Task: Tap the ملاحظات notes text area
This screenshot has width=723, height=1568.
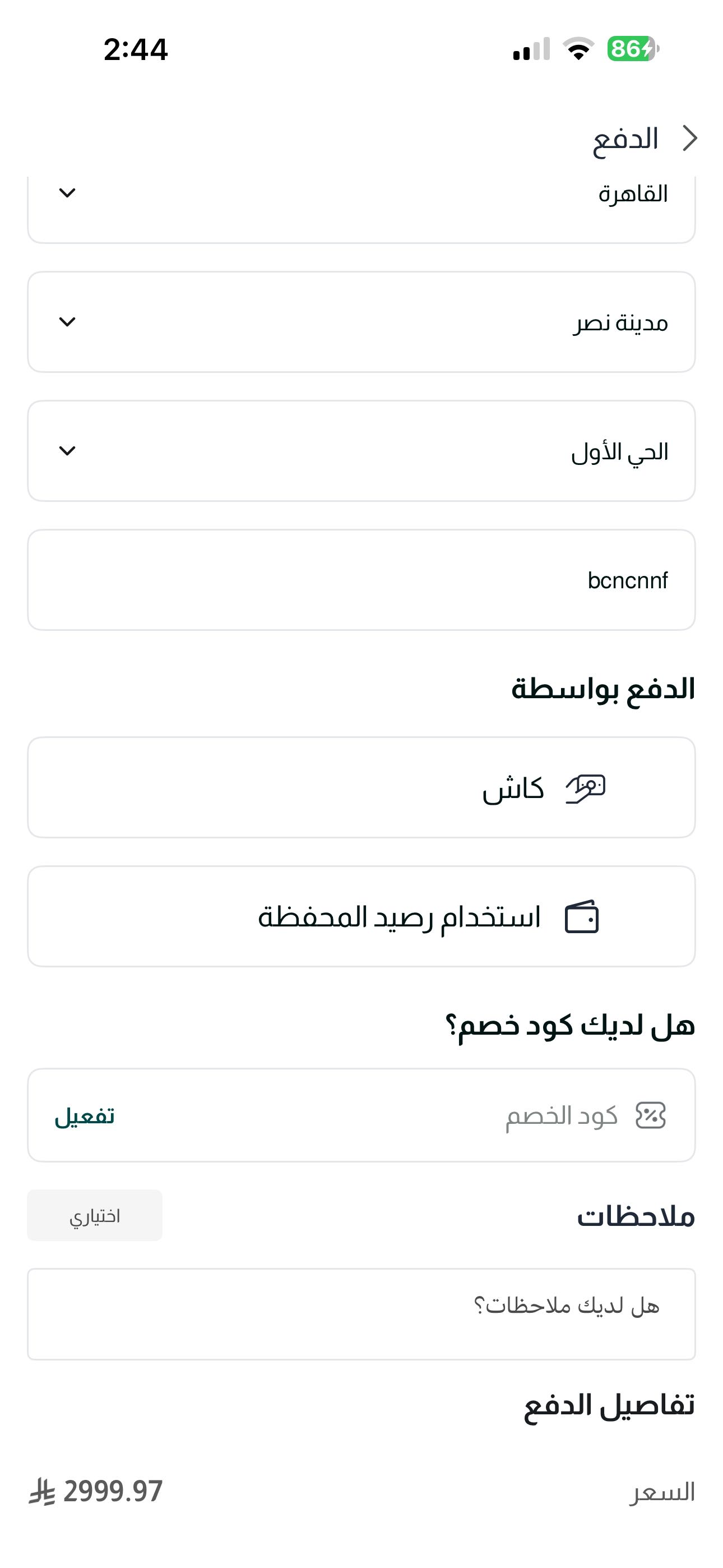Action: 361,1314
